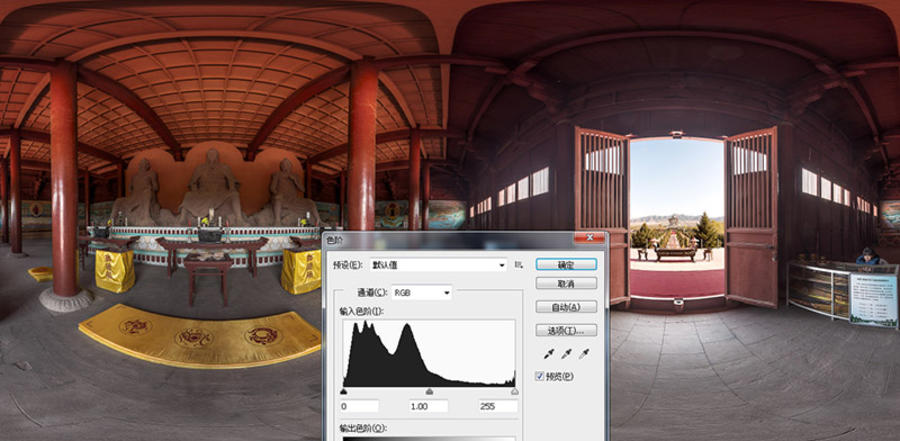Select the white point eyedropper
900x441 pixels.
point(584,353)
